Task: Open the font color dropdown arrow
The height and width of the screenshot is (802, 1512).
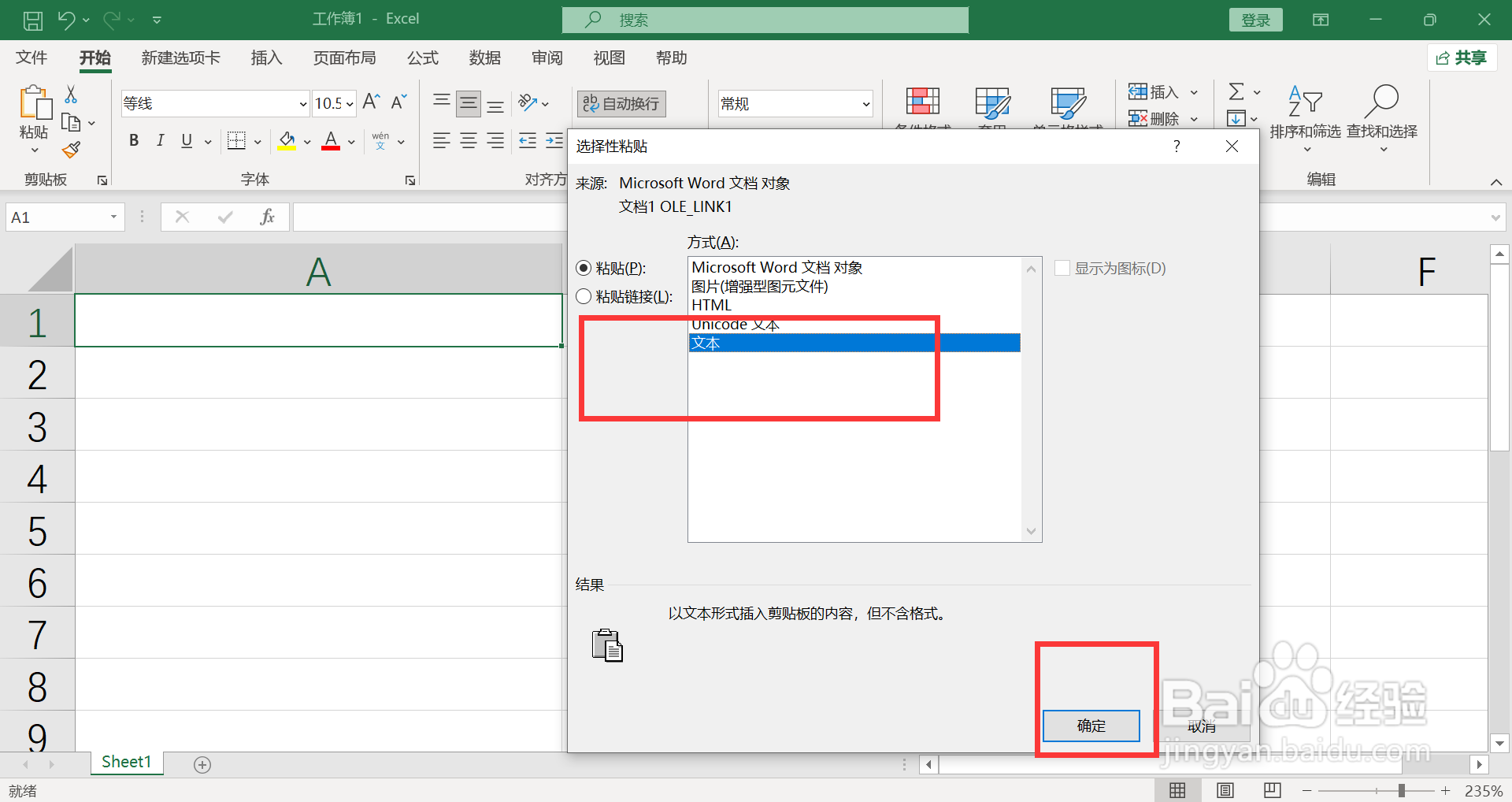Action: 351,142
